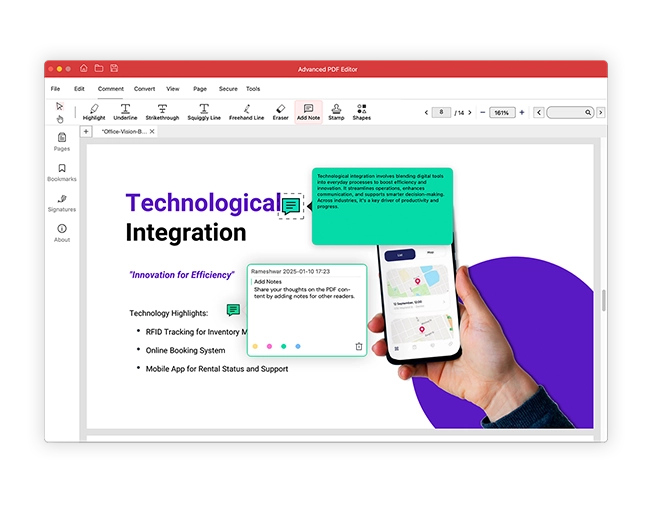Open the Pages sidebar panel
652x506 pixels.
[62, 142]
